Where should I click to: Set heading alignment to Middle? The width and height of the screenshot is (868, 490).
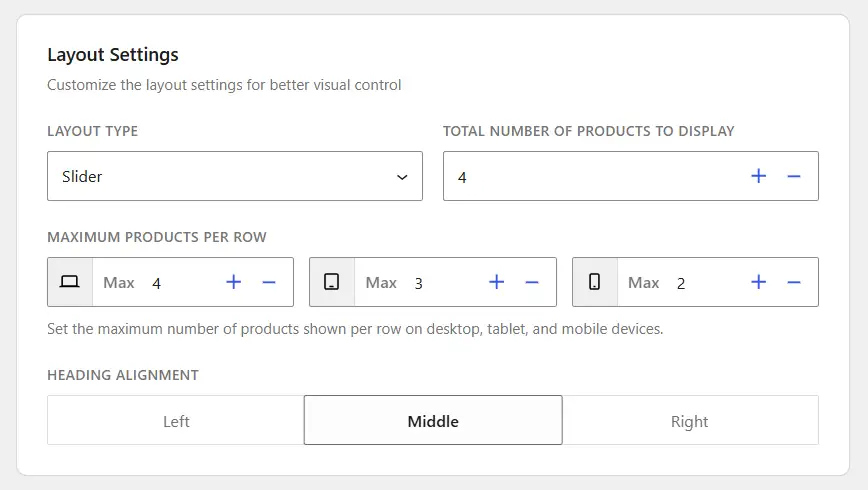pyautogui.click(x=433, y=420)
